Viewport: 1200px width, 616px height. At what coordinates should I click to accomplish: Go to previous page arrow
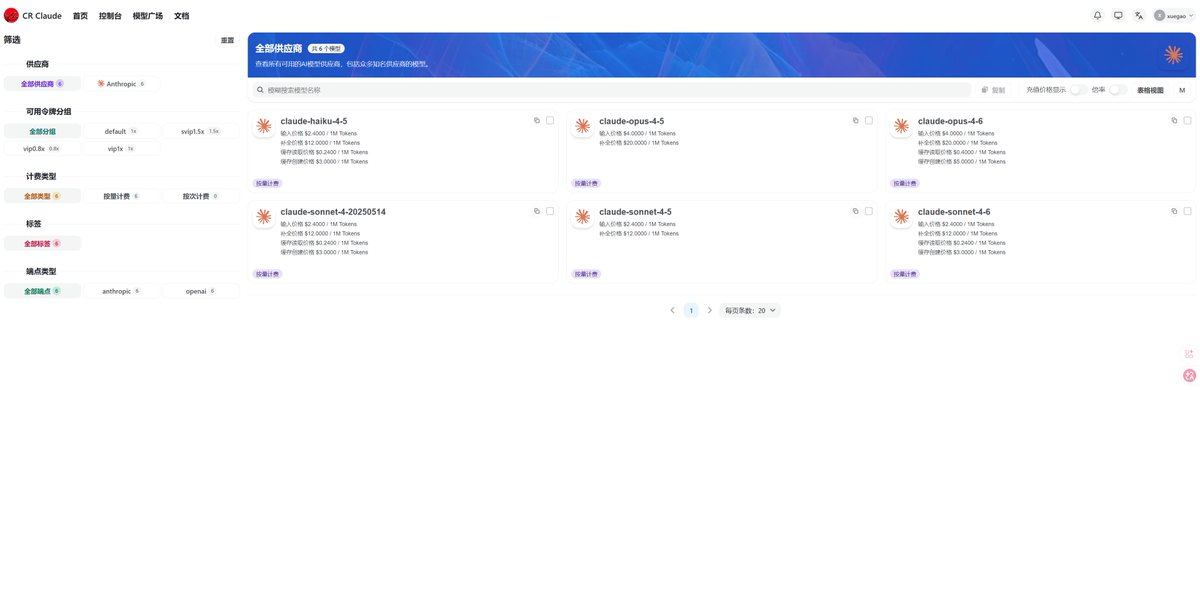coord(673,310)
